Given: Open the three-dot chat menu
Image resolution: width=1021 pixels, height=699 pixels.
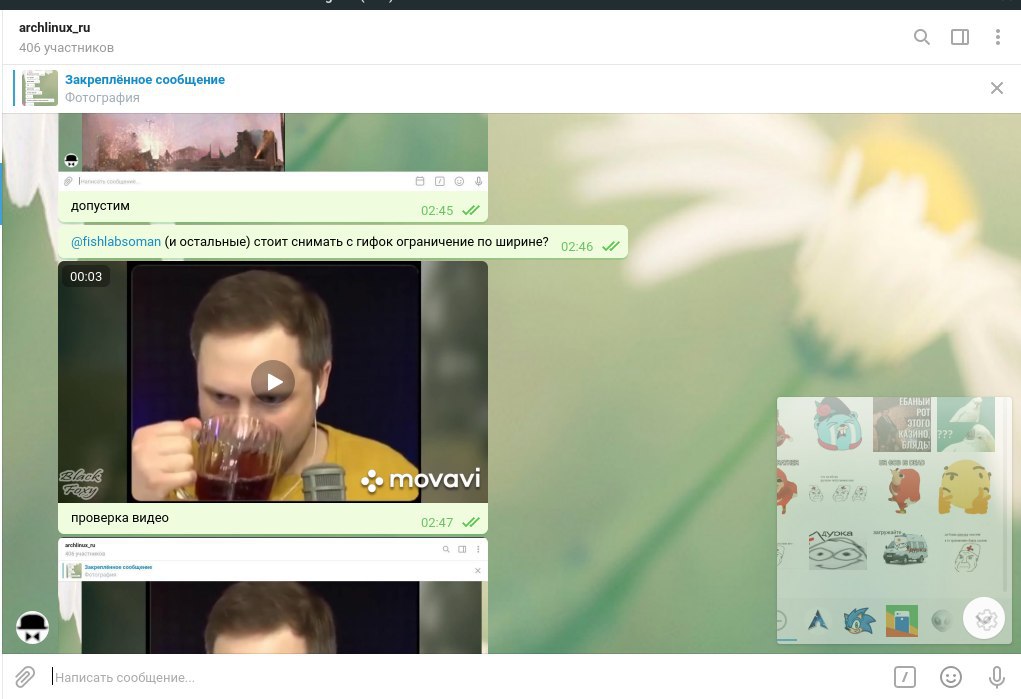Looking at the screenshot, I should (x=998, y=37).
